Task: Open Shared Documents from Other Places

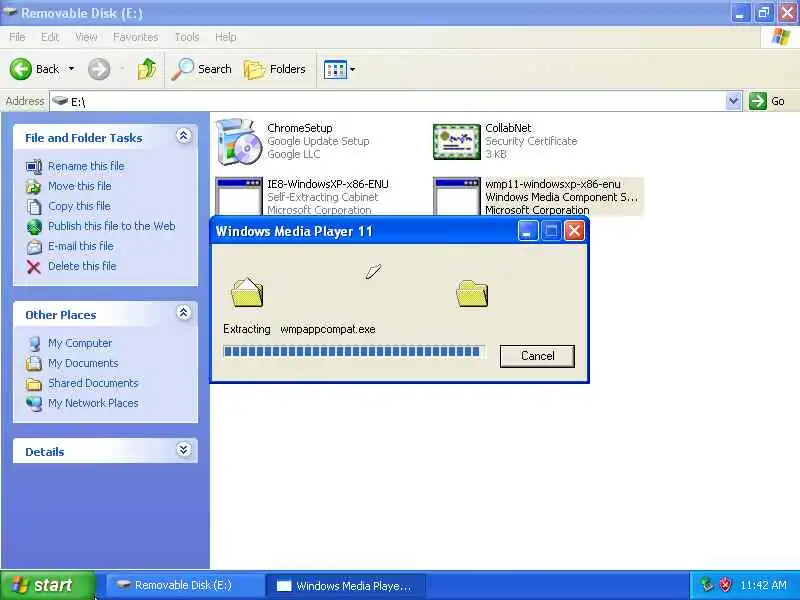Action: [x=93, y=383]
